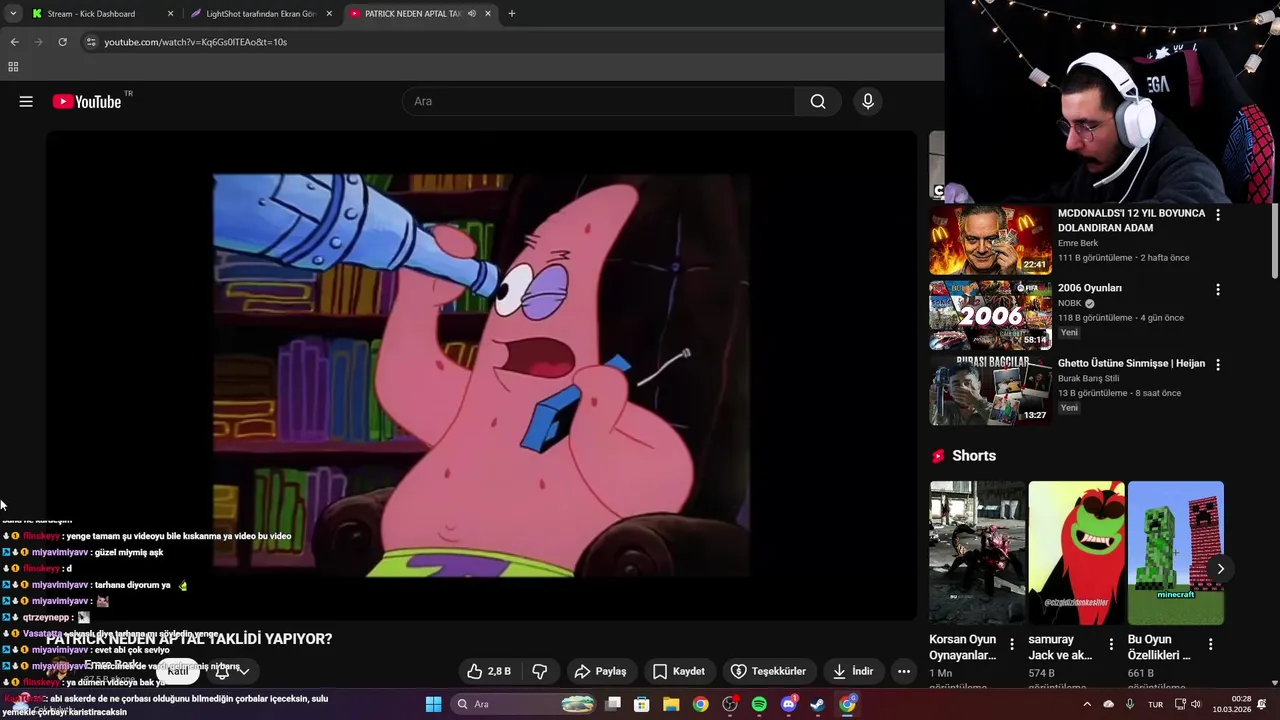Viewport: 1280px width, 720px height.
Task: Open the Ghetto Üstüne Sinmişe thumbnail
Action: pos(990,390)
